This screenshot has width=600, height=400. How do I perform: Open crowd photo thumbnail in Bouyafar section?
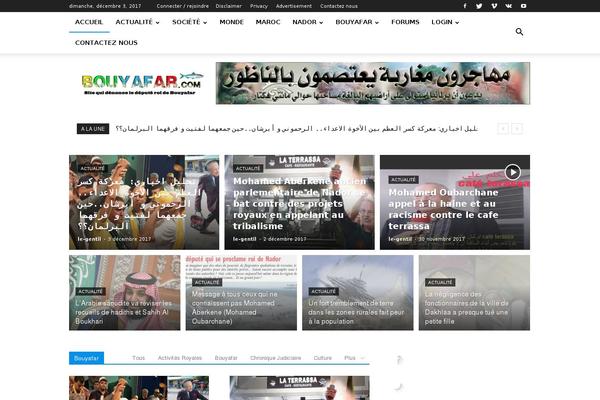pyautogui.click(x=139, y=388)
